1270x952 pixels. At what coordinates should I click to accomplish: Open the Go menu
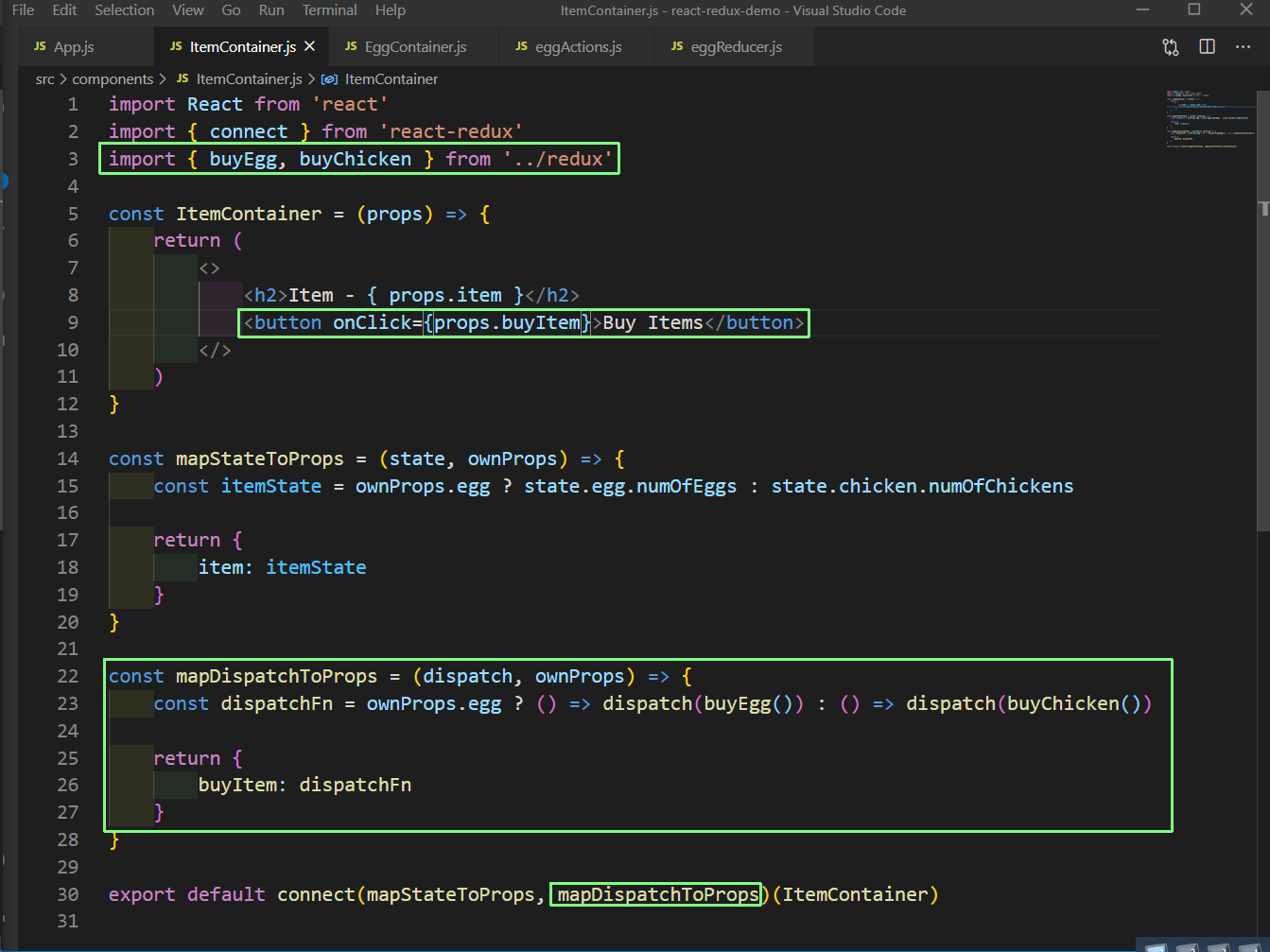pos(231,10)
